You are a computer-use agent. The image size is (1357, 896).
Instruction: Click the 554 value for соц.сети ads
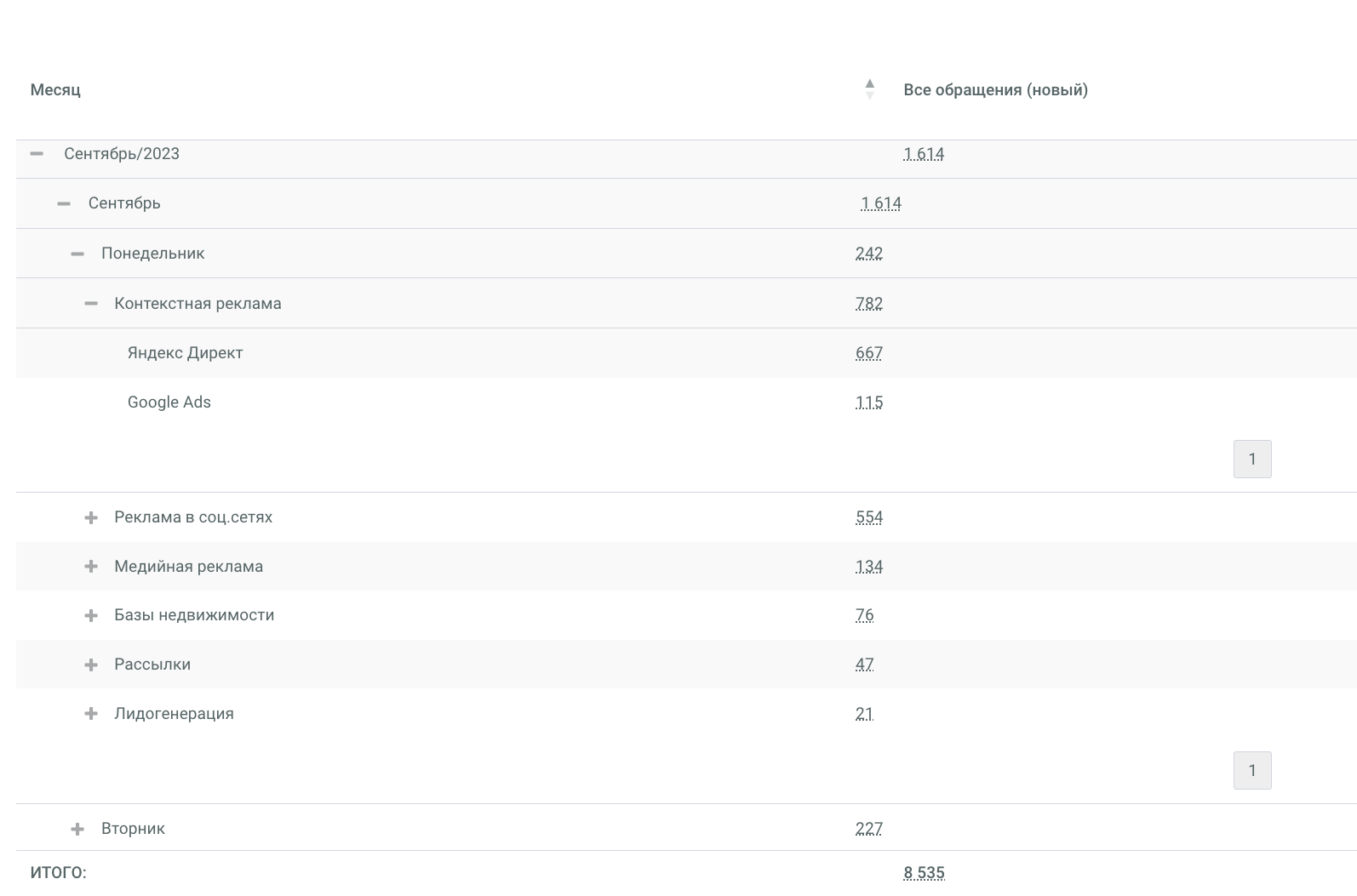click(x=868, y=517)
